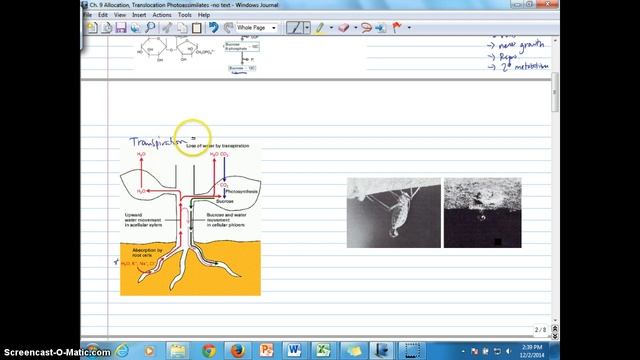Expand the Highlighter options arrow
This screenshot has height=360, width=640.
coord(331,28)
